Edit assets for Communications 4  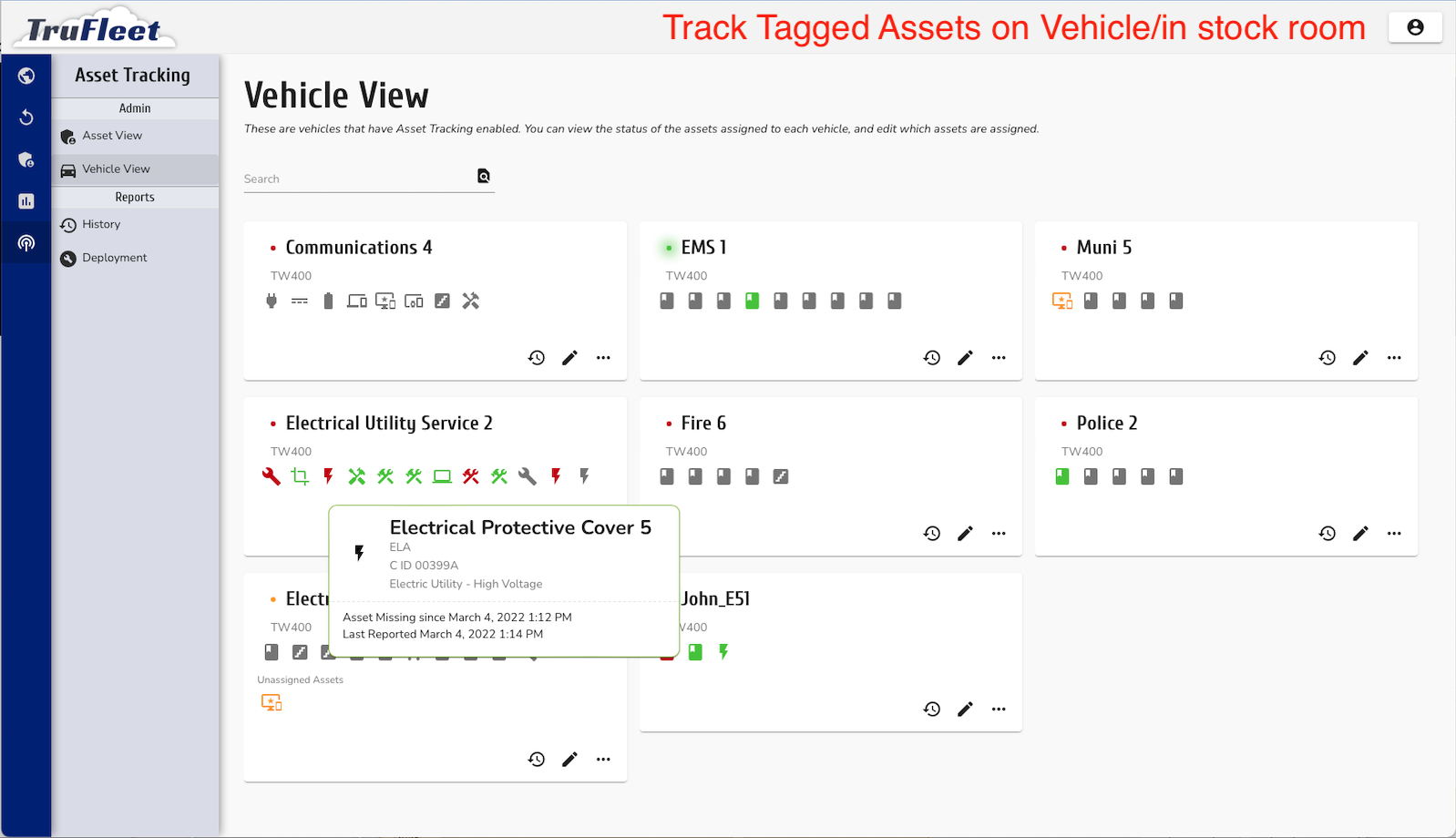tap(569, 358)
